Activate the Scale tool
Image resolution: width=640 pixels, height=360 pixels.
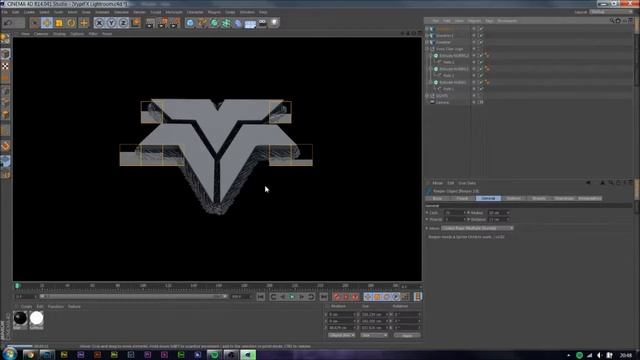[59, 23]
